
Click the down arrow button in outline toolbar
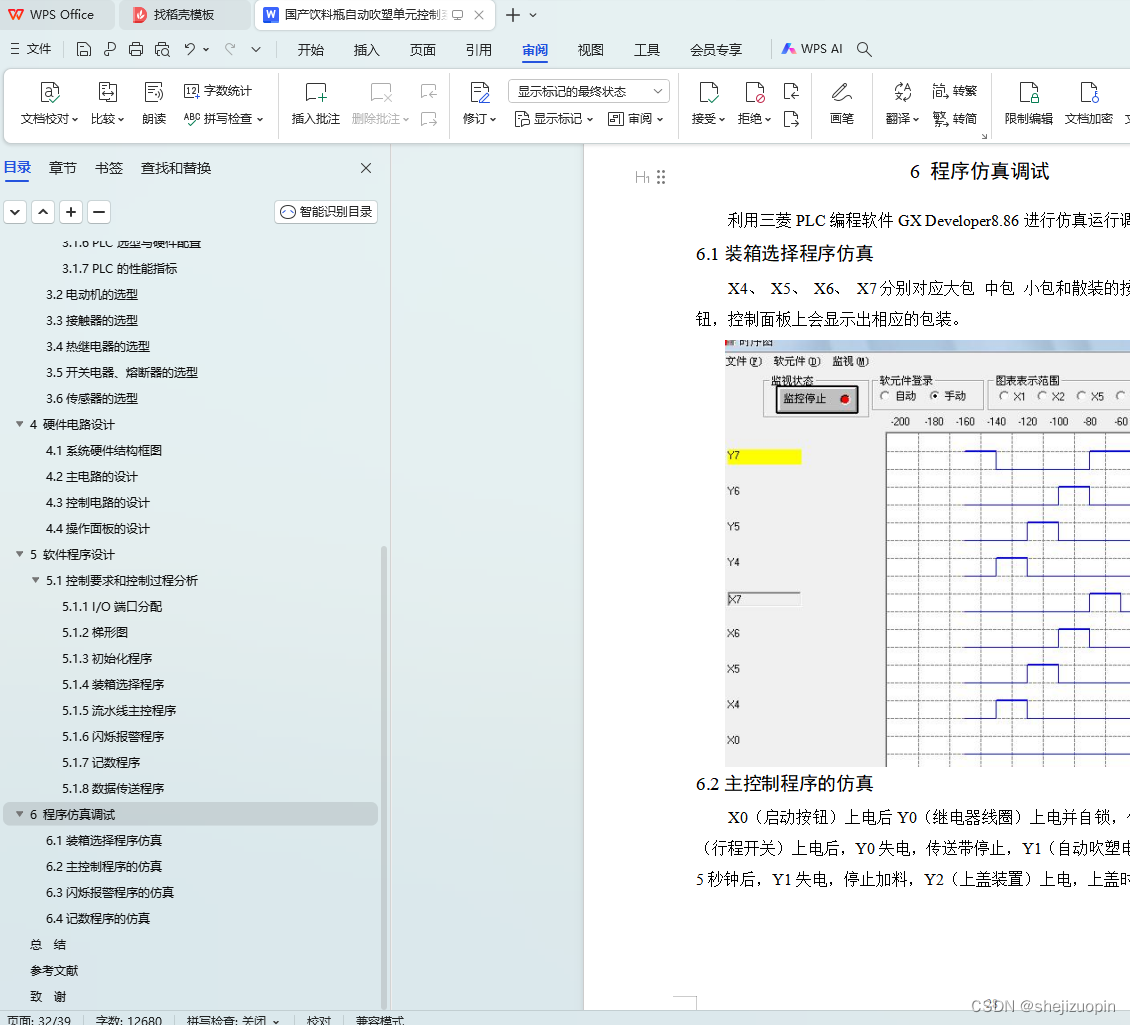15,212
